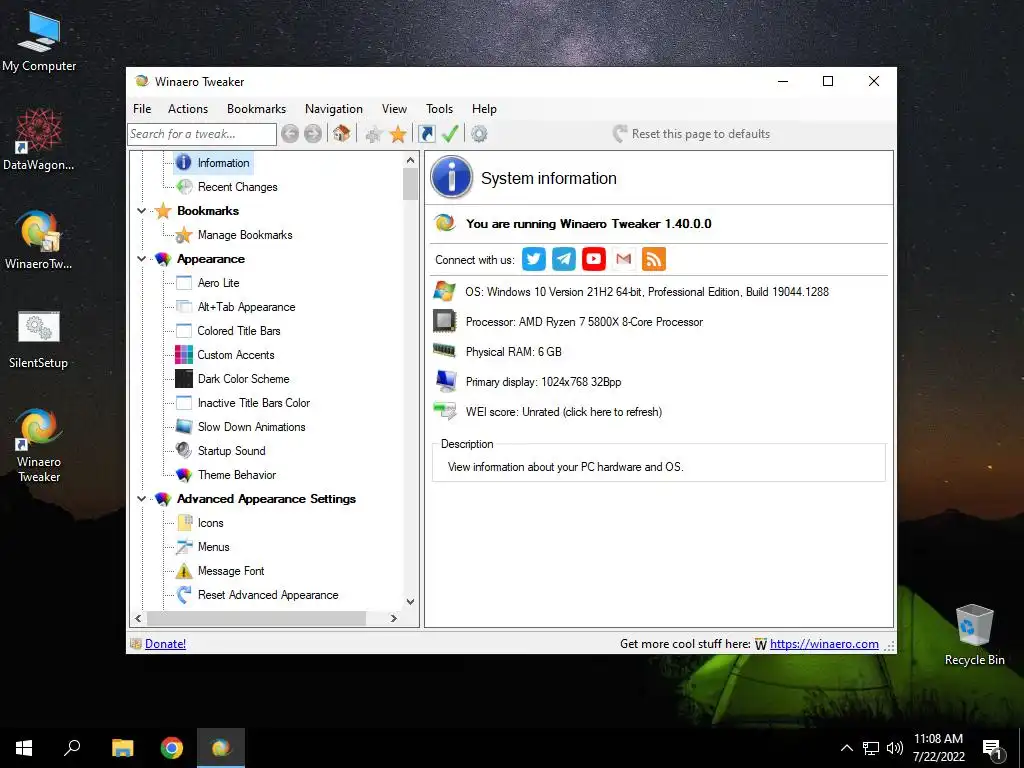Select SilentSetup desktop icon
1024x768 pixels.
[x=39, y=340]
